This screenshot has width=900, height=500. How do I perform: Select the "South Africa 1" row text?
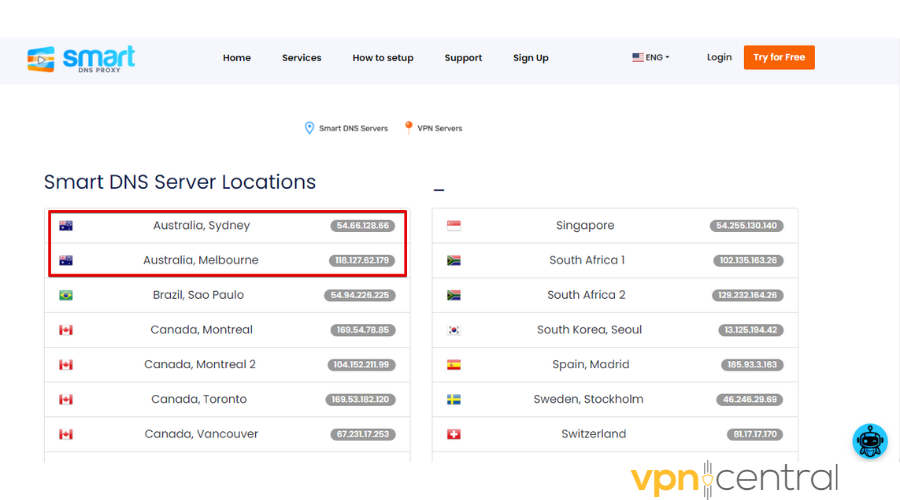(587, 260)
